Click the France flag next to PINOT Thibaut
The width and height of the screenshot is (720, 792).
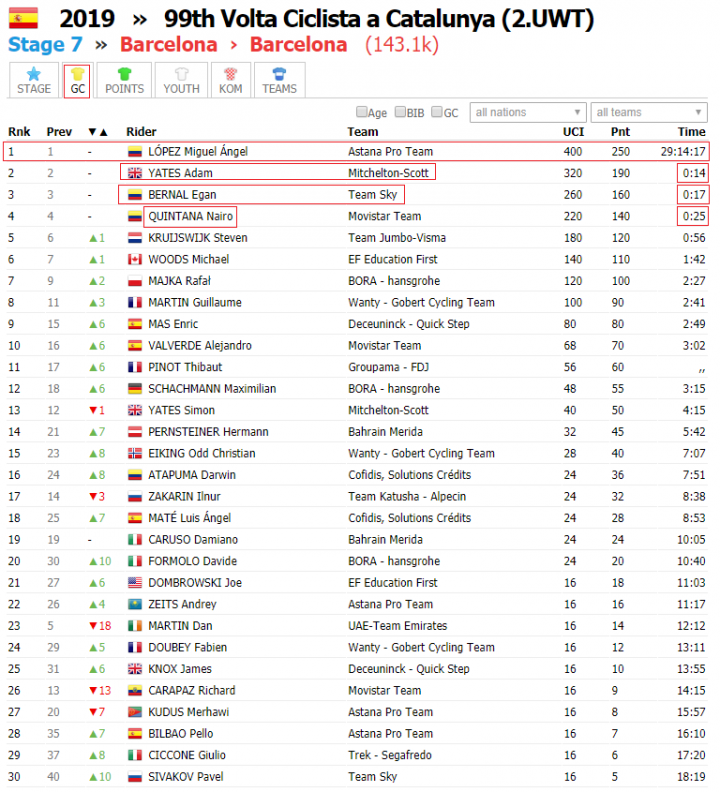(x=134, y=367)
